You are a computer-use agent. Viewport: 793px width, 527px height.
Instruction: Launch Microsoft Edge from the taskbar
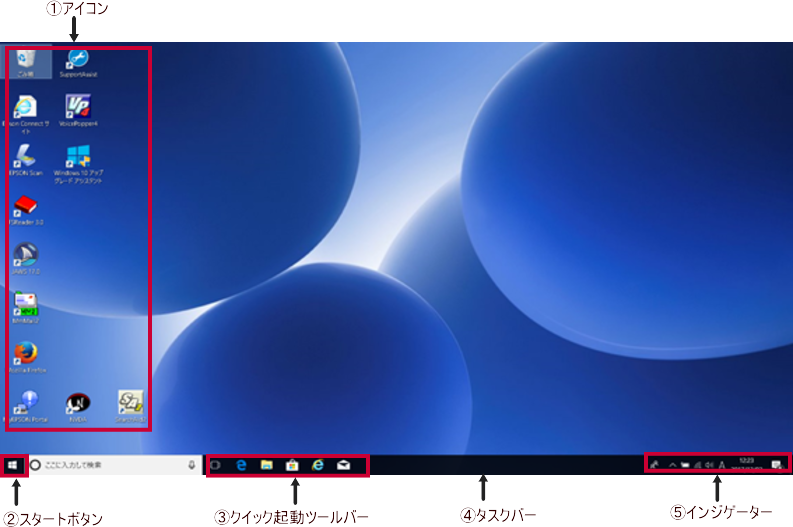pyautogui.click(x=241, y=465)
